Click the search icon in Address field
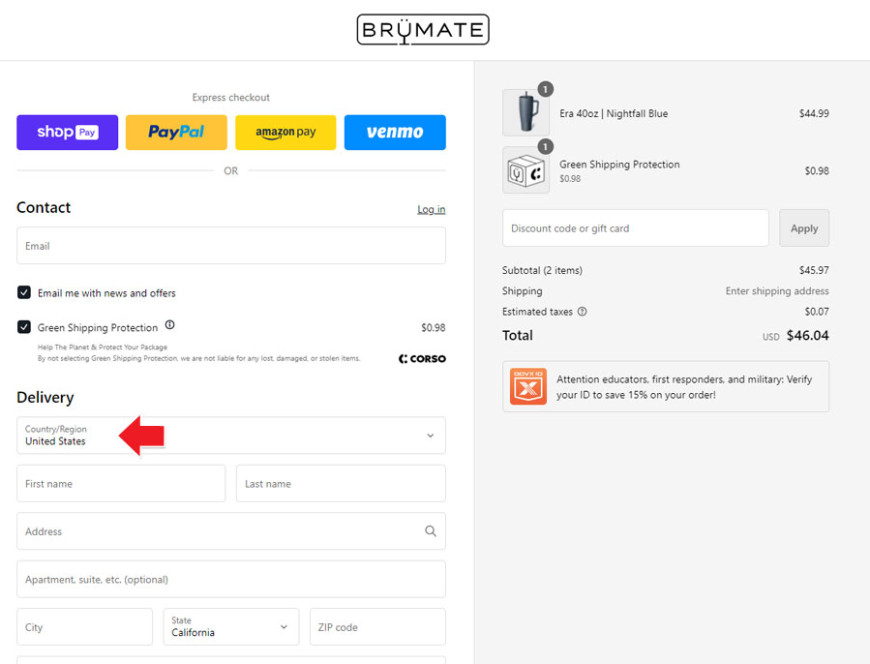Image resolution: width=870 pixels, height=664 pixels. tap(430, 531)
